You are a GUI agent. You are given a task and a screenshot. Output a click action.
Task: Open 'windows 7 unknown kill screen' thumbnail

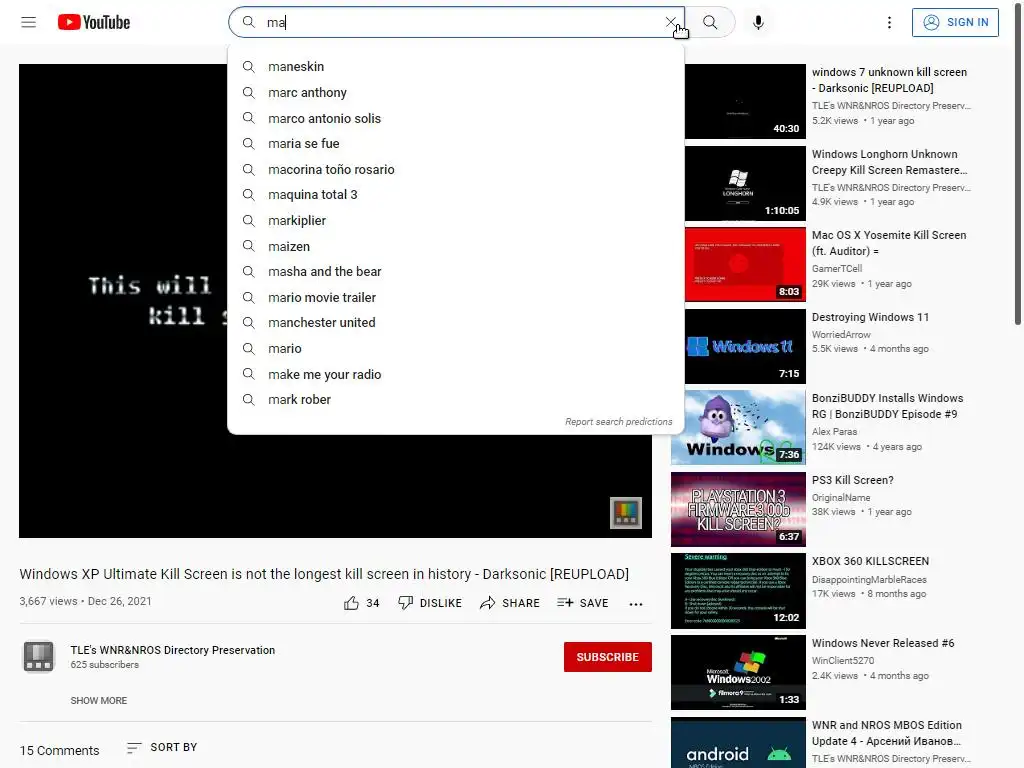click(x=745, y=101)
